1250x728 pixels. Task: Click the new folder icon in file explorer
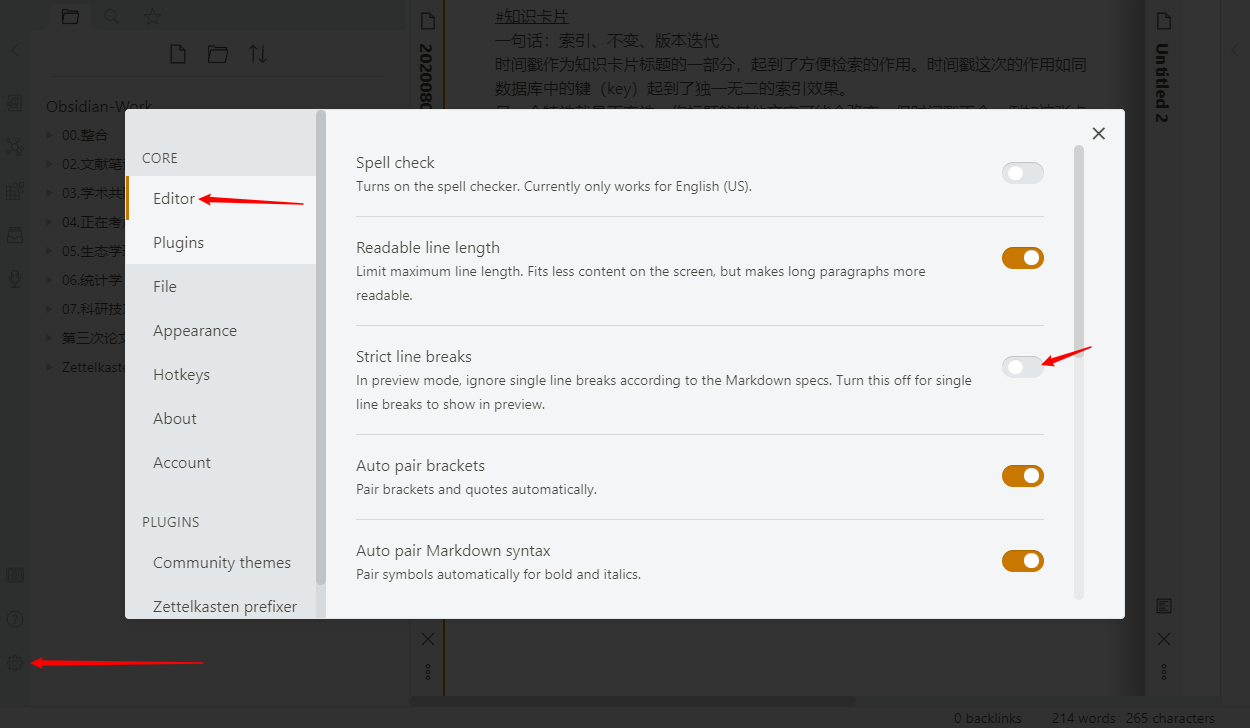click(x=218, y=54)
